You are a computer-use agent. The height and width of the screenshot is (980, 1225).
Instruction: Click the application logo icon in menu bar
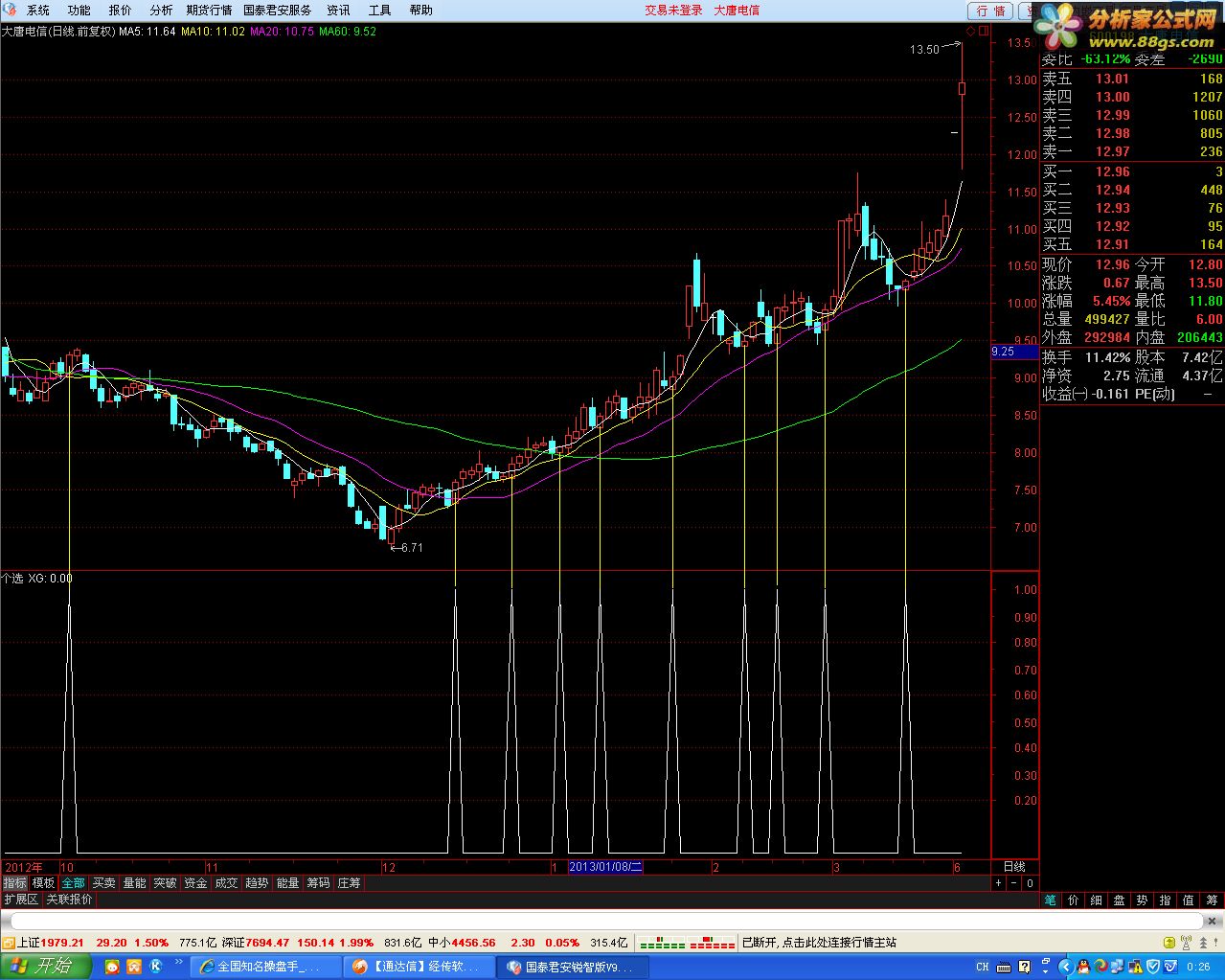(x=10, y=11)
